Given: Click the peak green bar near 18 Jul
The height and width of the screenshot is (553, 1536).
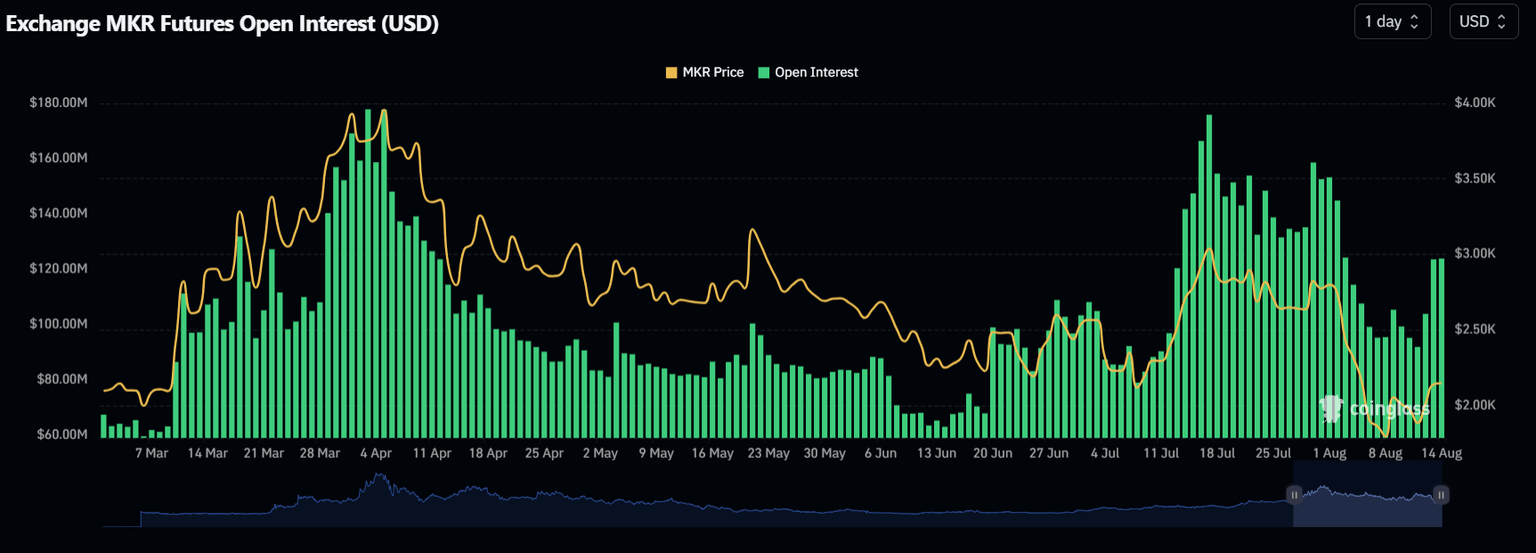Looking at the screenshot, I should click(1209, 280).
